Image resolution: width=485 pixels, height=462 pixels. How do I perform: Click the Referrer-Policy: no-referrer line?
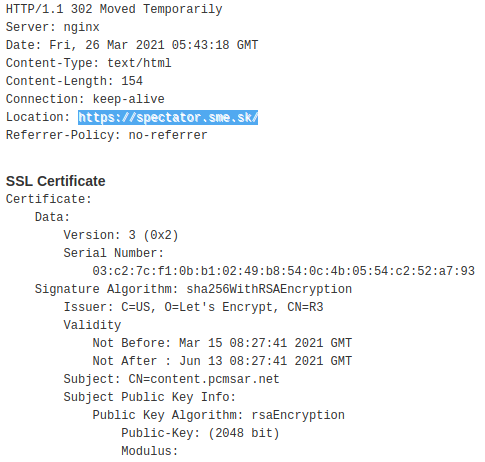(107, 135)
